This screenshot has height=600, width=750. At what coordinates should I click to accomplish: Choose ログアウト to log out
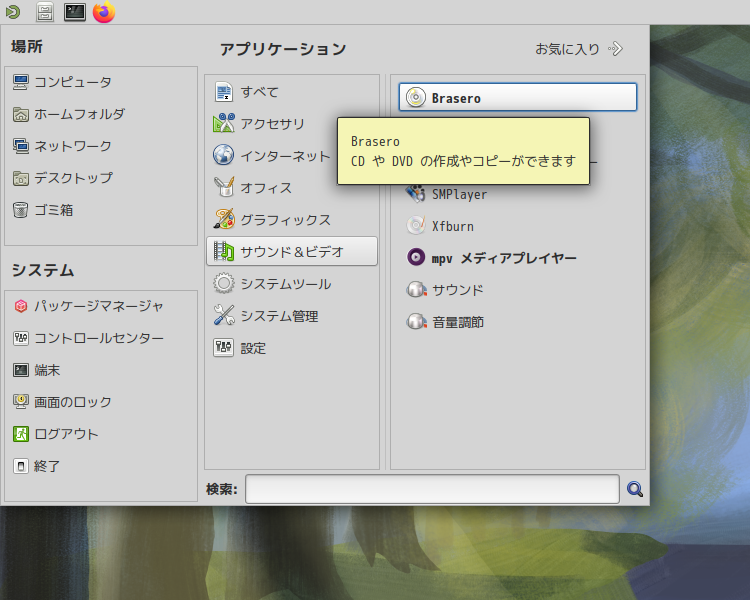point(56,434)
